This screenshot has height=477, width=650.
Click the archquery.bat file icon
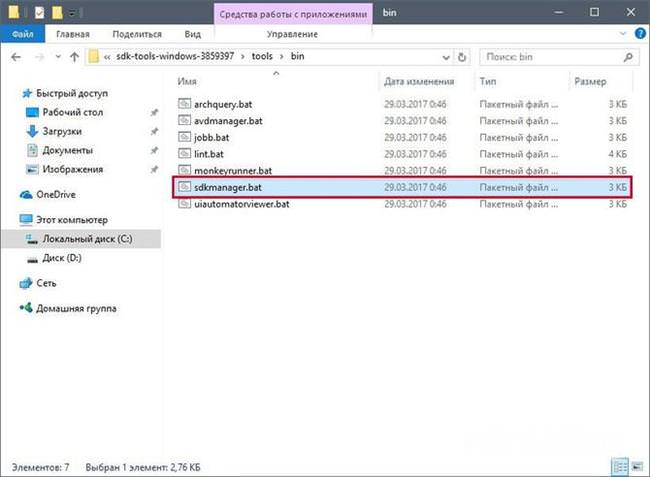[184, 104]
